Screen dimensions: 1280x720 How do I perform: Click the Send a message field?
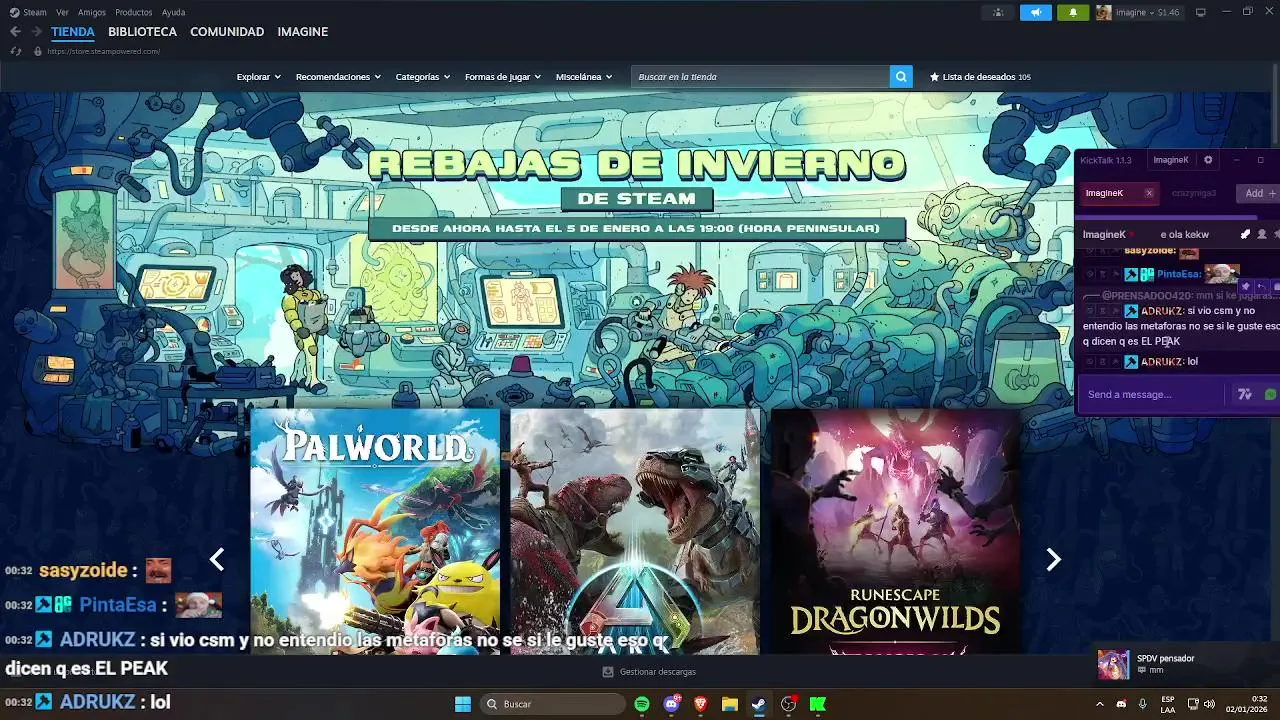[1150, 395]
